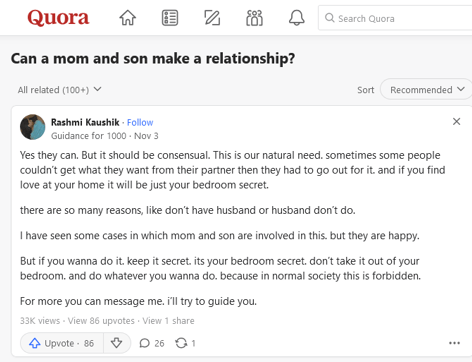Viewport: 472px width, 362px height.
Task: Open Rashmi Kaushik's profile name link
Action: click(85, 122)
